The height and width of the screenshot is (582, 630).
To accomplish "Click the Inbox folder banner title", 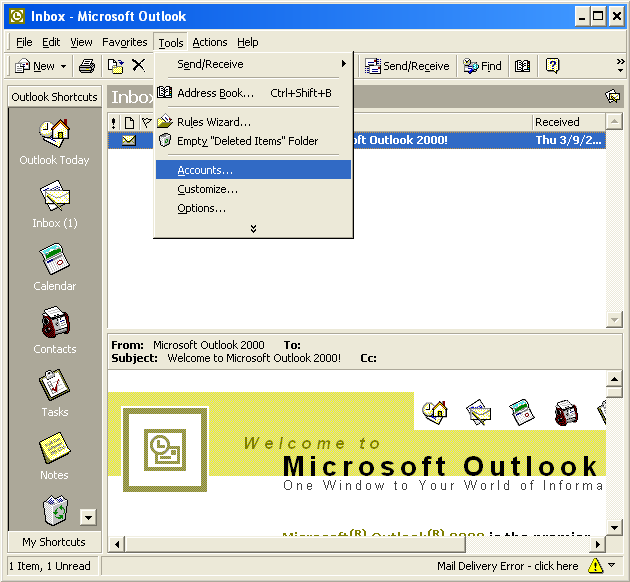I will pyautogui.click(x=132, y=97).
